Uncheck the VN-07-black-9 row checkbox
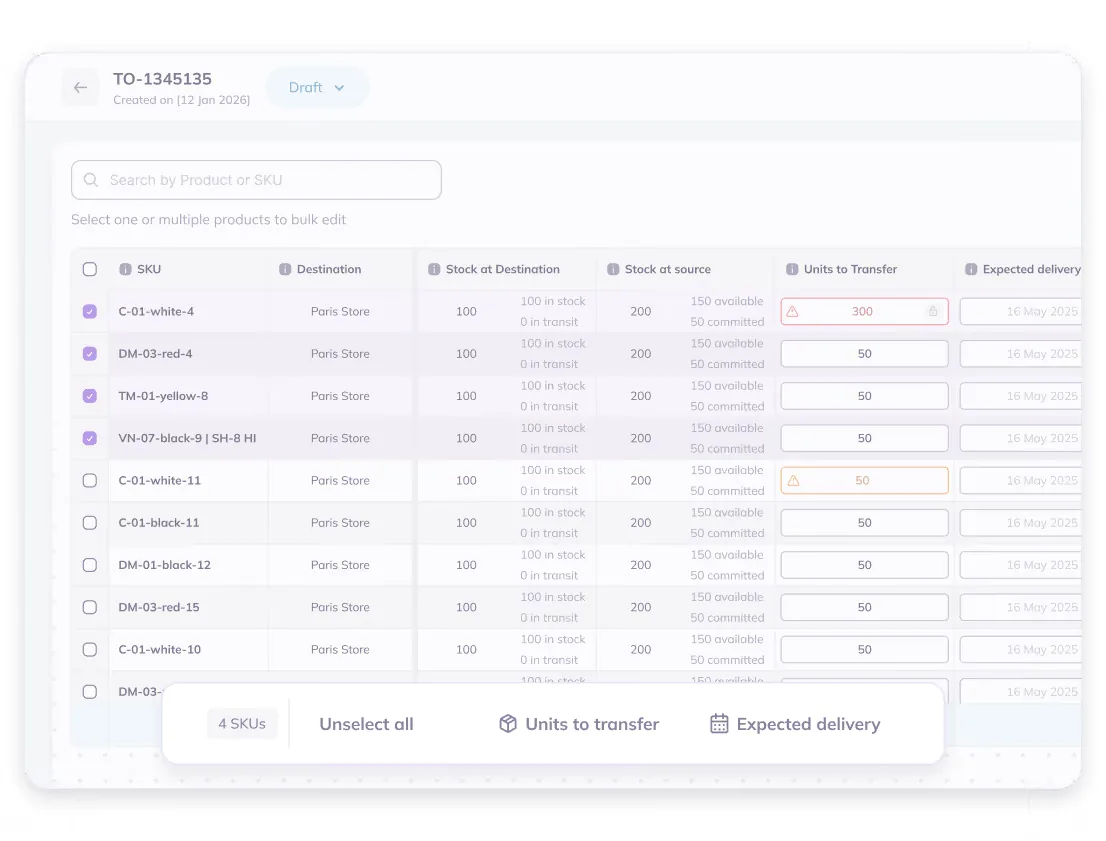The image size is (1106, 841). [90, 438]
